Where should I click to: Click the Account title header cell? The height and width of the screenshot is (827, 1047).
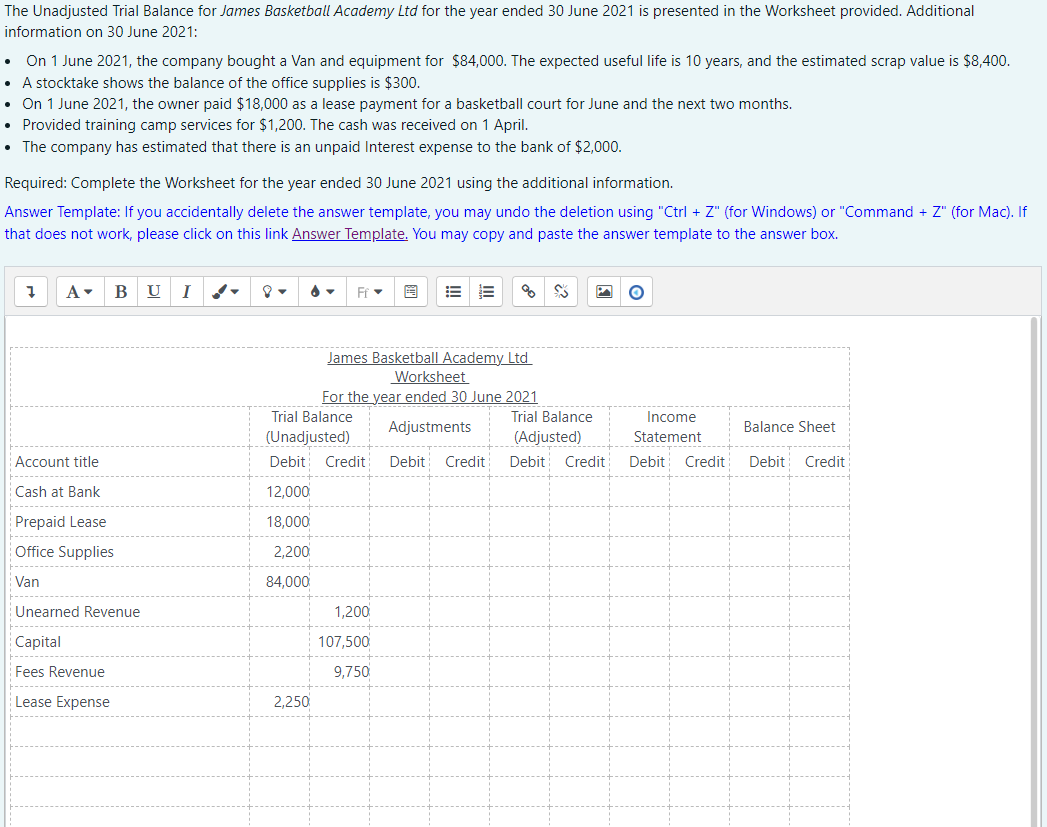pyautogui.click(x=130, y=462)
